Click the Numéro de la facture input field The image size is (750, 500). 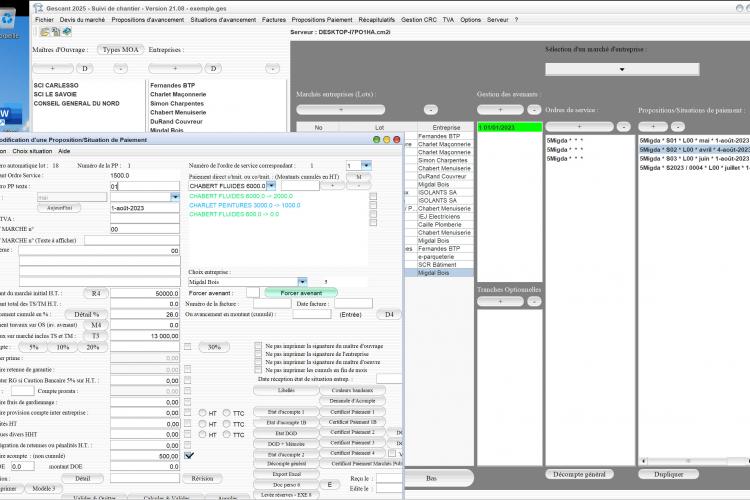(x=272, y=304)
